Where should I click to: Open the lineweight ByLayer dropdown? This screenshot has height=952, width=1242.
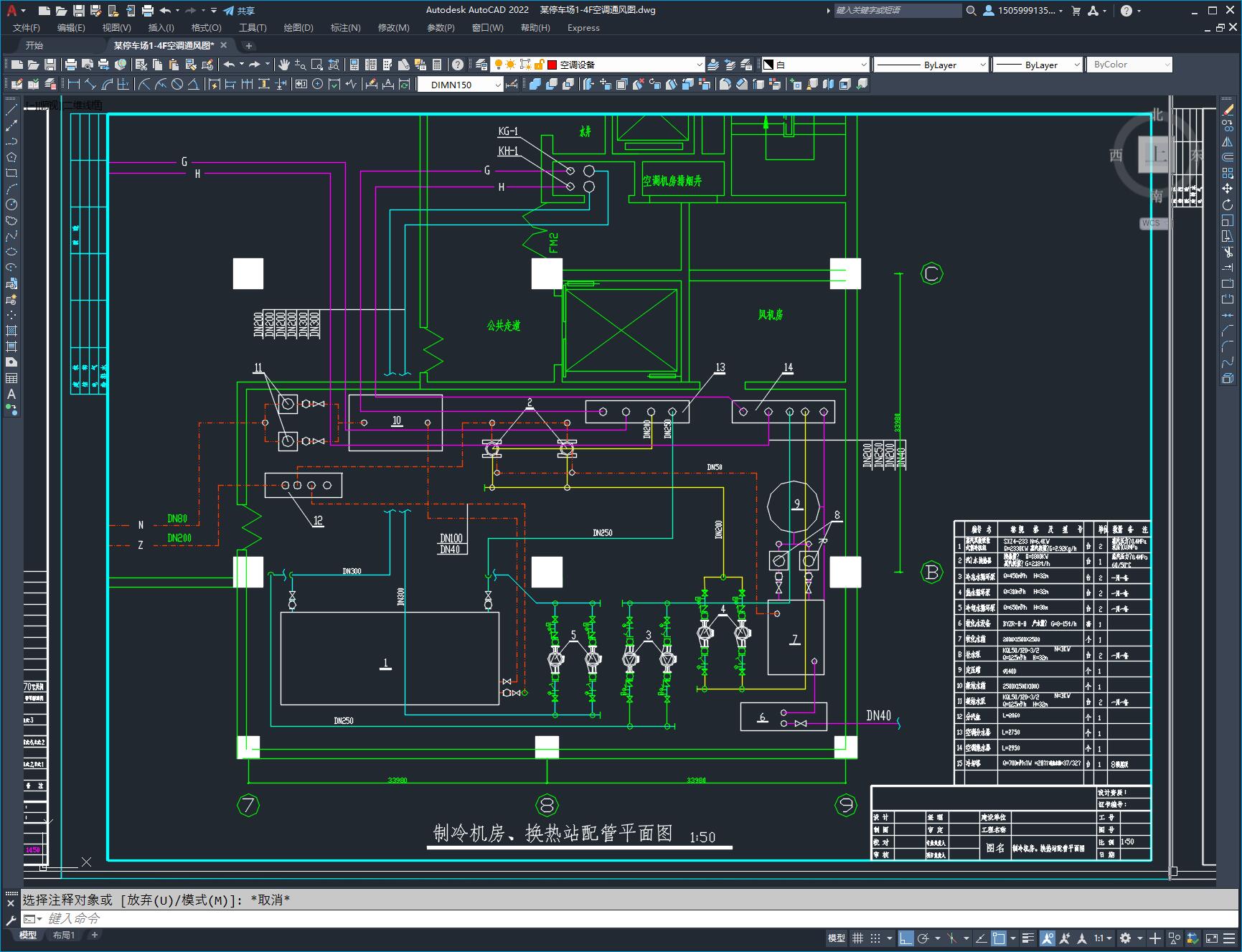[x=1038, y=65]
